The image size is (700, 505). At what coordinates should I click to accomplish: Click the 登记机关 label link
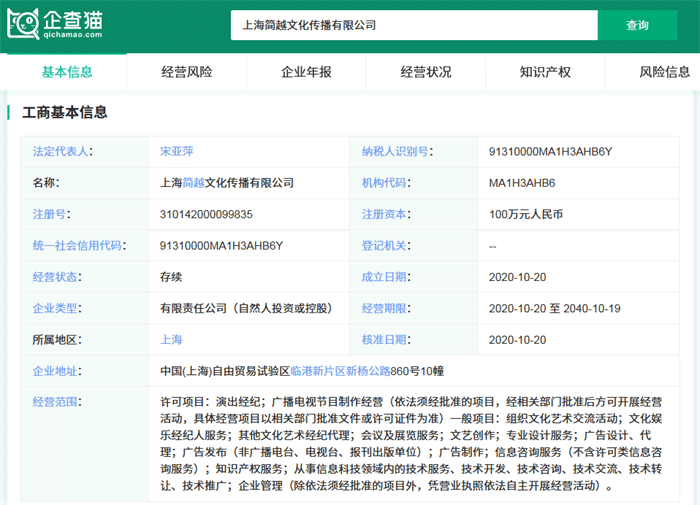point(384,245)
